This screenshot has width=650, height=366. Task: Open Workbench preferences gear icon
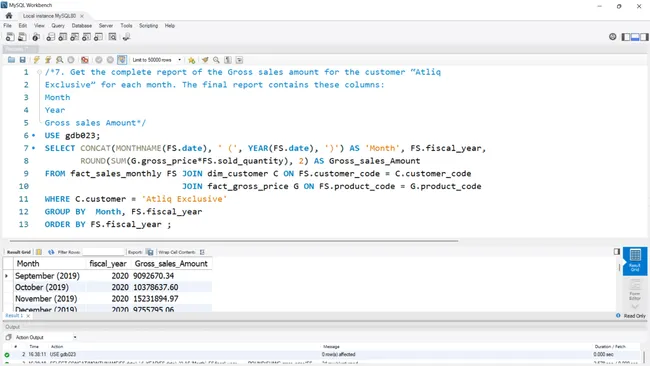[x=613, y=37]
